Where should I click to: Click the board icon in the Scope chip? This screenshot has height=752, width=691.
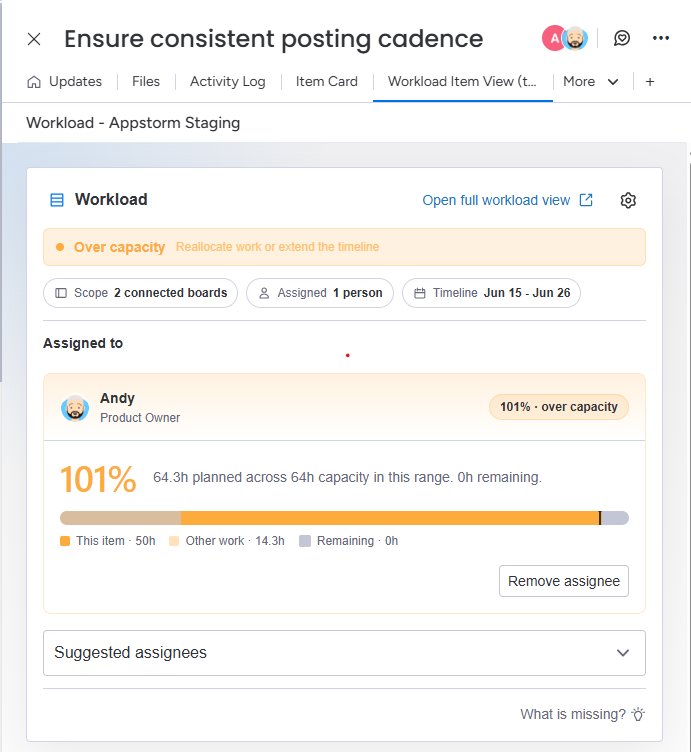click(61, 293)
